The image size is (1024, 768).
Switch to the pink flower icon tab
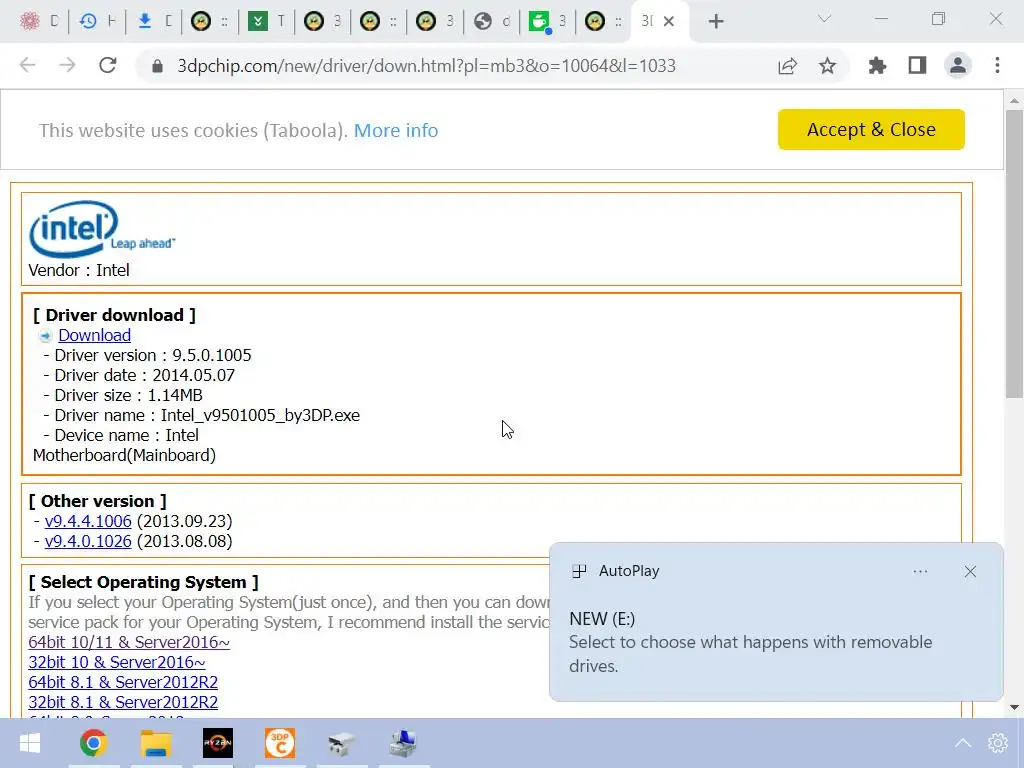coord(29,22)
